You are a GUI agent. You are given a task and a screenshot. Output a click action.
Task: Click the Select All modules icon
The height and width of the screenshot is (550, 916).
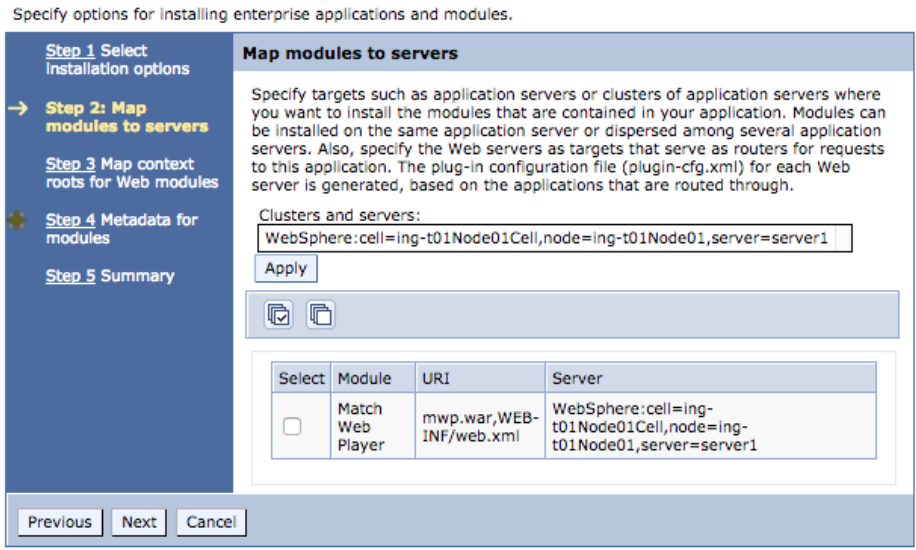(279, 315)
